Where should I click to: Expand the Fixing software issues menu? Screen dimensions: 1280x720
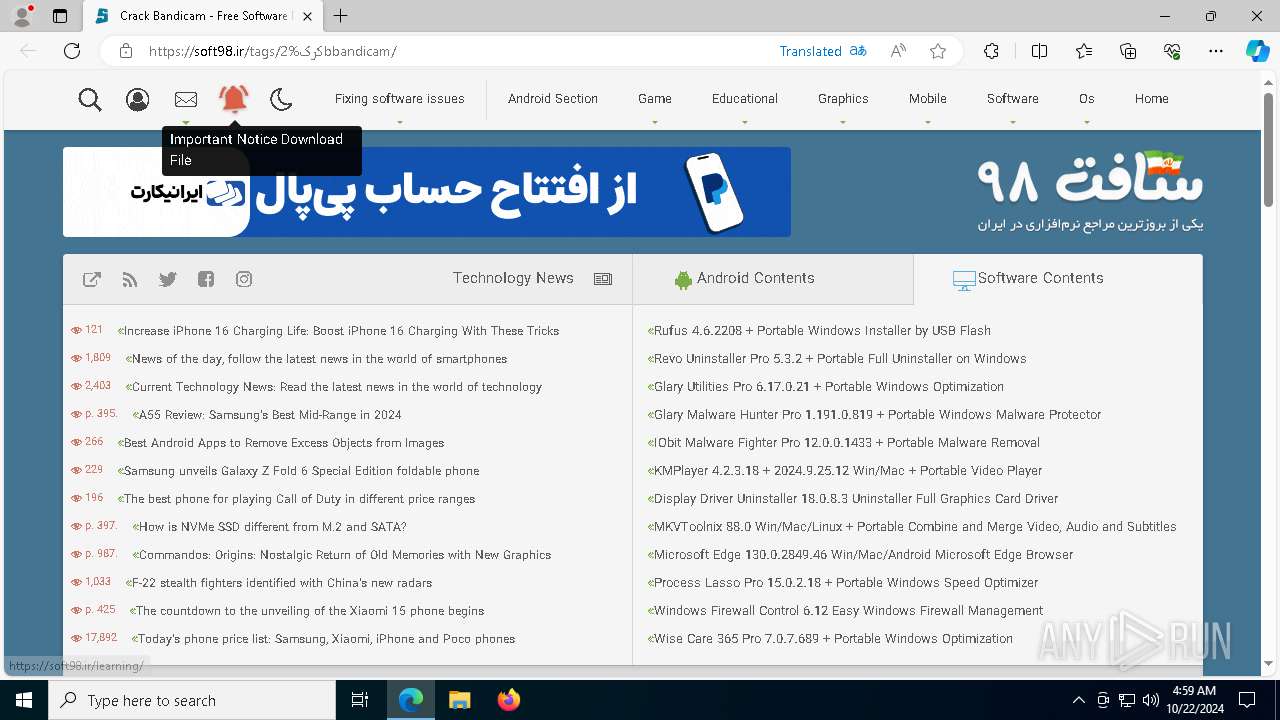(x=400, y=99)
